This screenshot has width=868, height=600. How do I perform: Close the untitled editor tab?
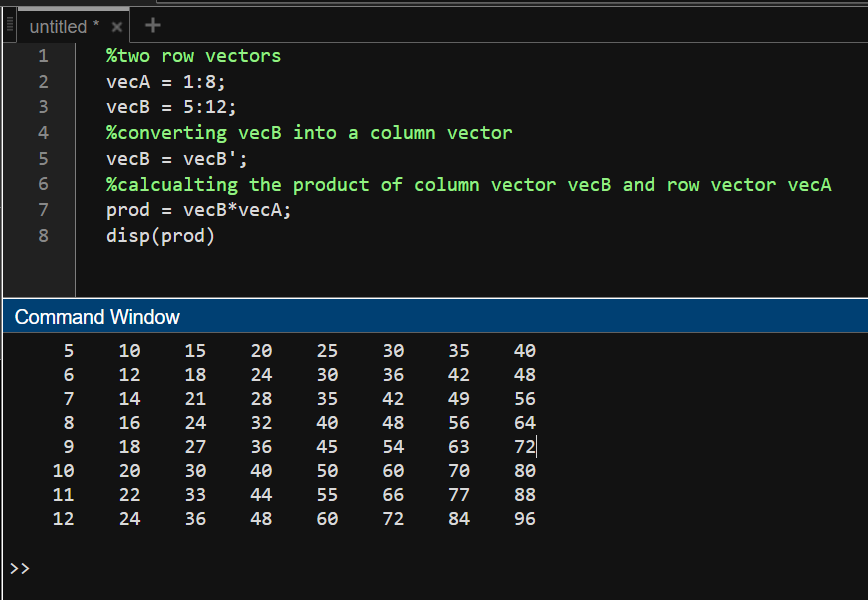tap(117, 27)
